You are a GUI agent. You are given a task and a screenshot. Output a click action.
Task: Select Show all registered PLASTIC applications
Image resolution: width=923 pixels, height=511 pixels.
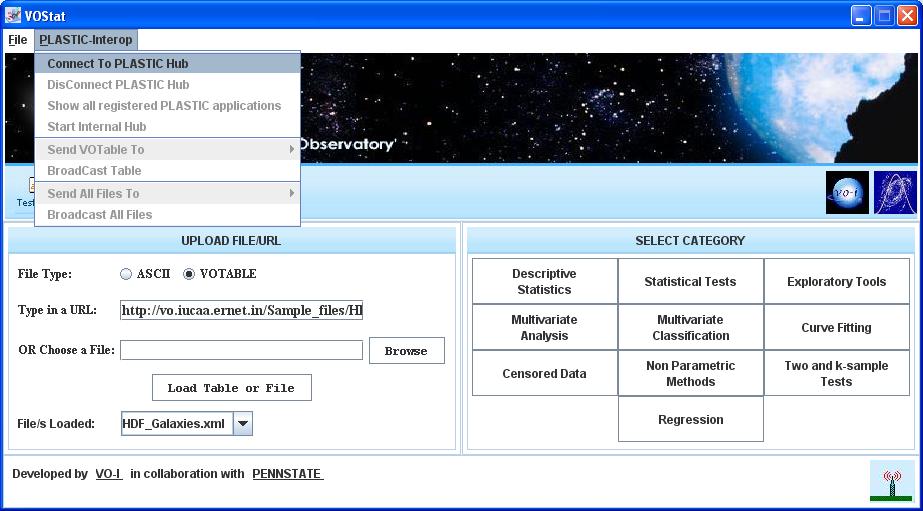(x=168, y=105)
